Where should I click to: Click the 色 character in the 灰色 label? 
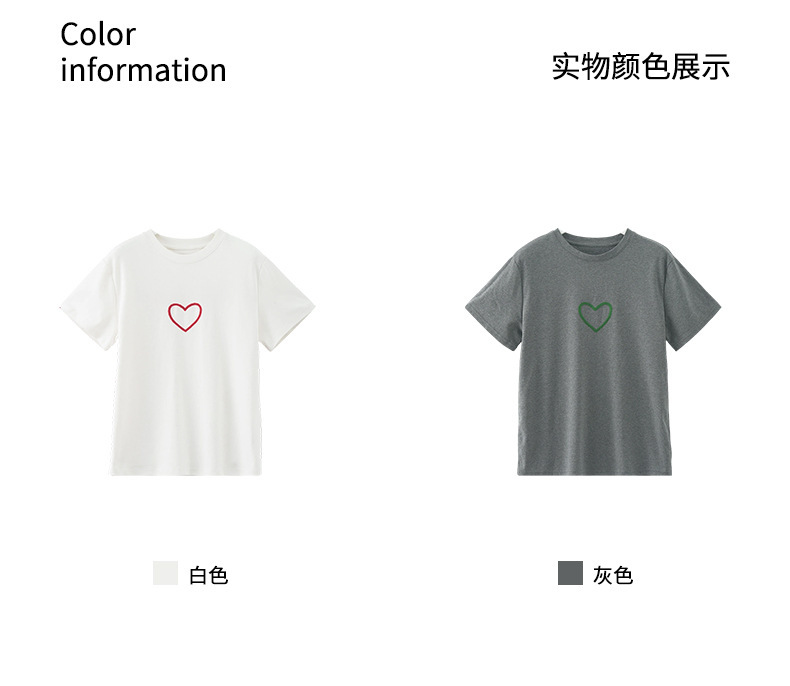pos(623,575)
